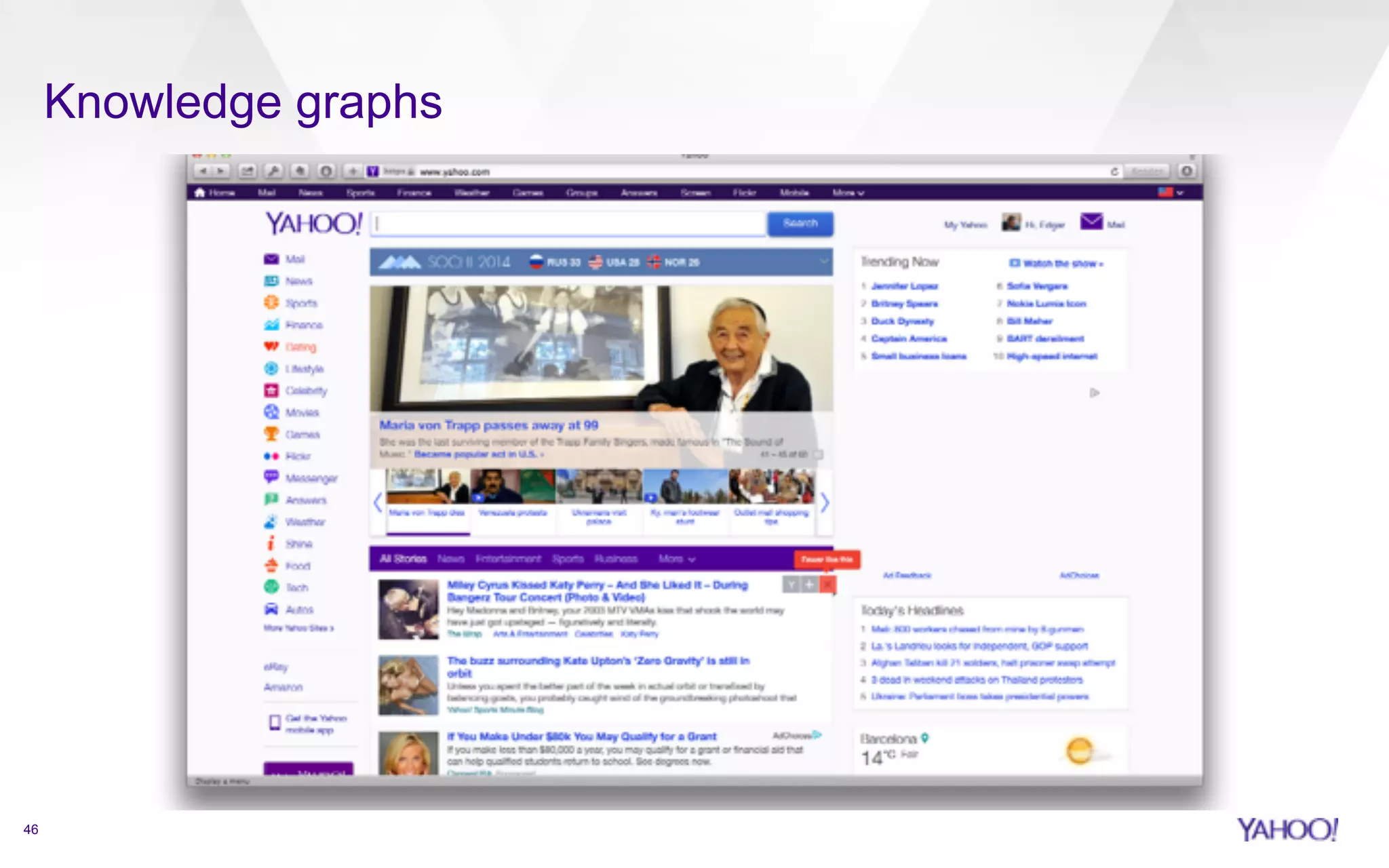Switch to the Business stories tab
The image size is (1389, 868).
point(616,559)
